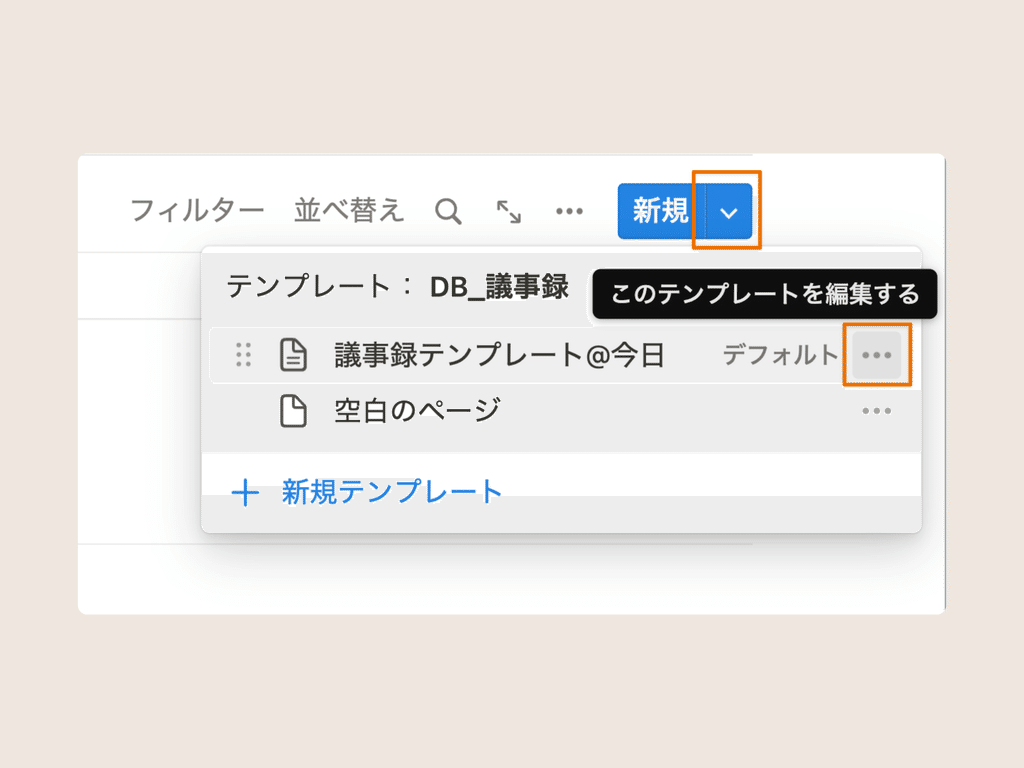Click the expand-to-full-page arrows icon
Viewport: 1024px width, 768px height.
pos(509,212)
